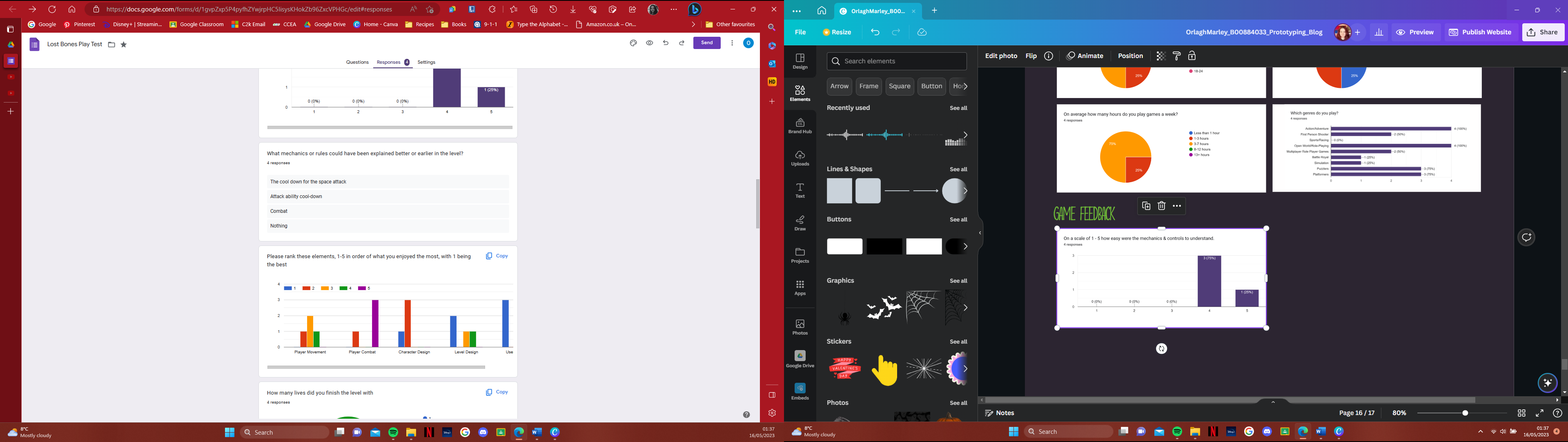Screen dimensions: 1568x442
Task: Star the Lost Bones Play Test form
Action: tap(124, 45)
